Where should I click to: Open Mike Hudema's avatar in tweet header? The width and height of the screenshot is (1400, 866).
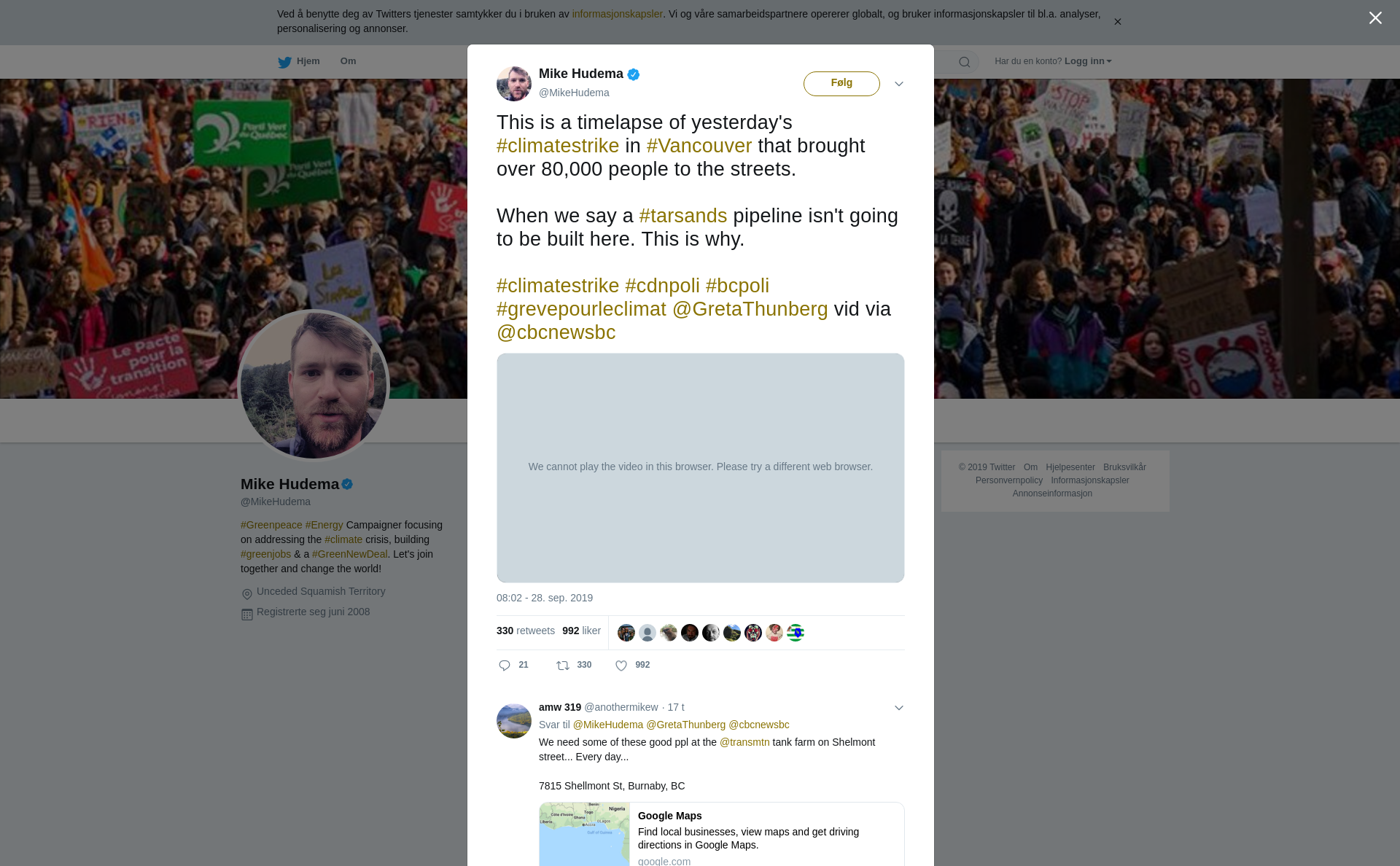pyautogui.click(x=514, y=84)
